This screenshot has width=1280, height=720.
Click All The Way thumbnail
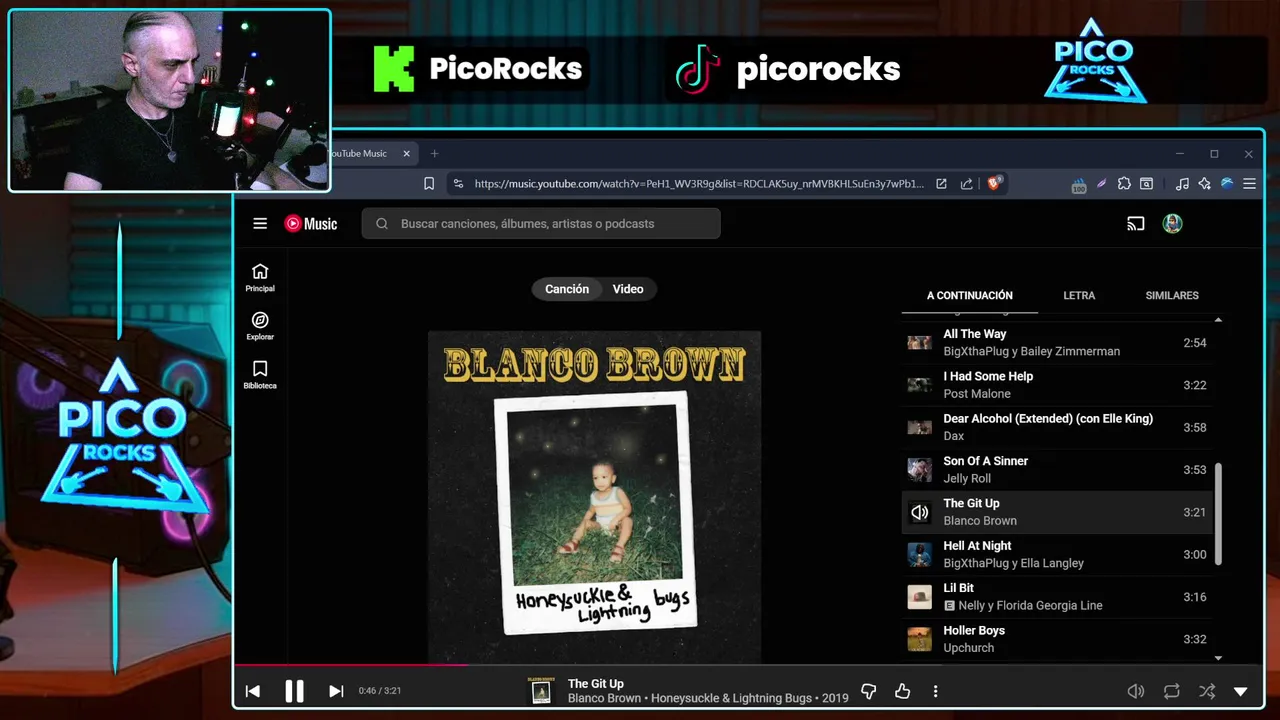(x=919, y=343)
